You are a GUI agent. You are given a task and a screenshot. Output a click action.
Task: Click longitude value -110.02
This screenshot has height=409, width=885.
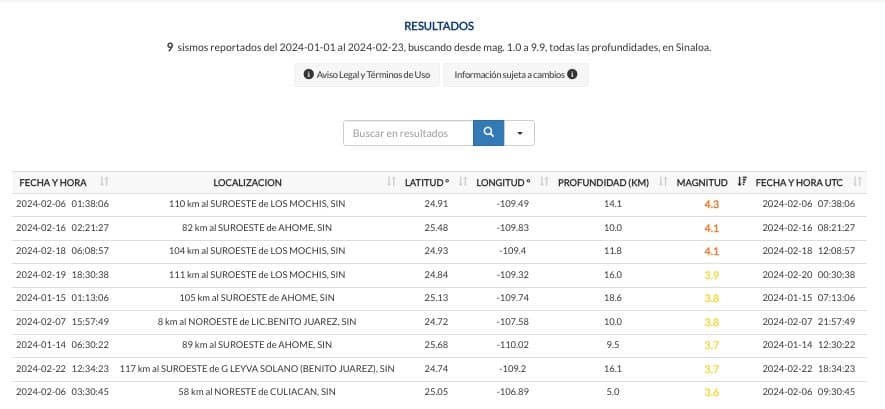(512, 344)
